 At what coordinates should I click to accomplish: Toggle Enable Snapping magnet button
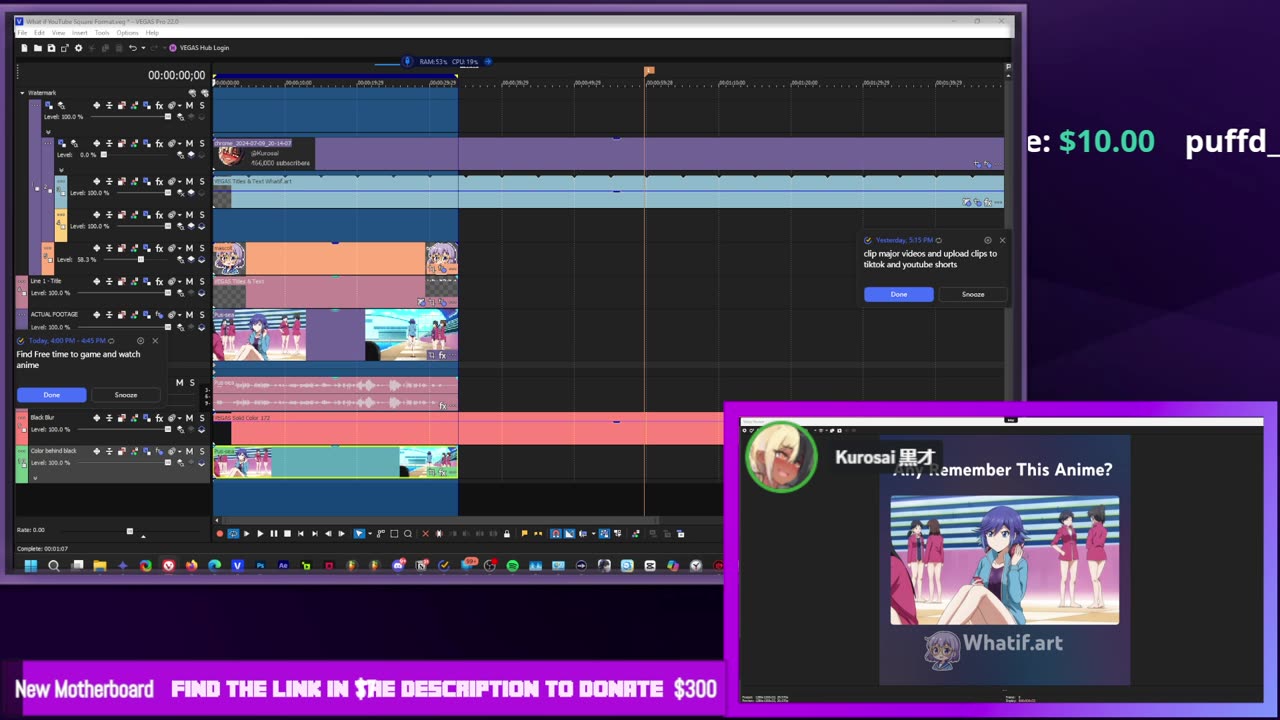point(555,533)
